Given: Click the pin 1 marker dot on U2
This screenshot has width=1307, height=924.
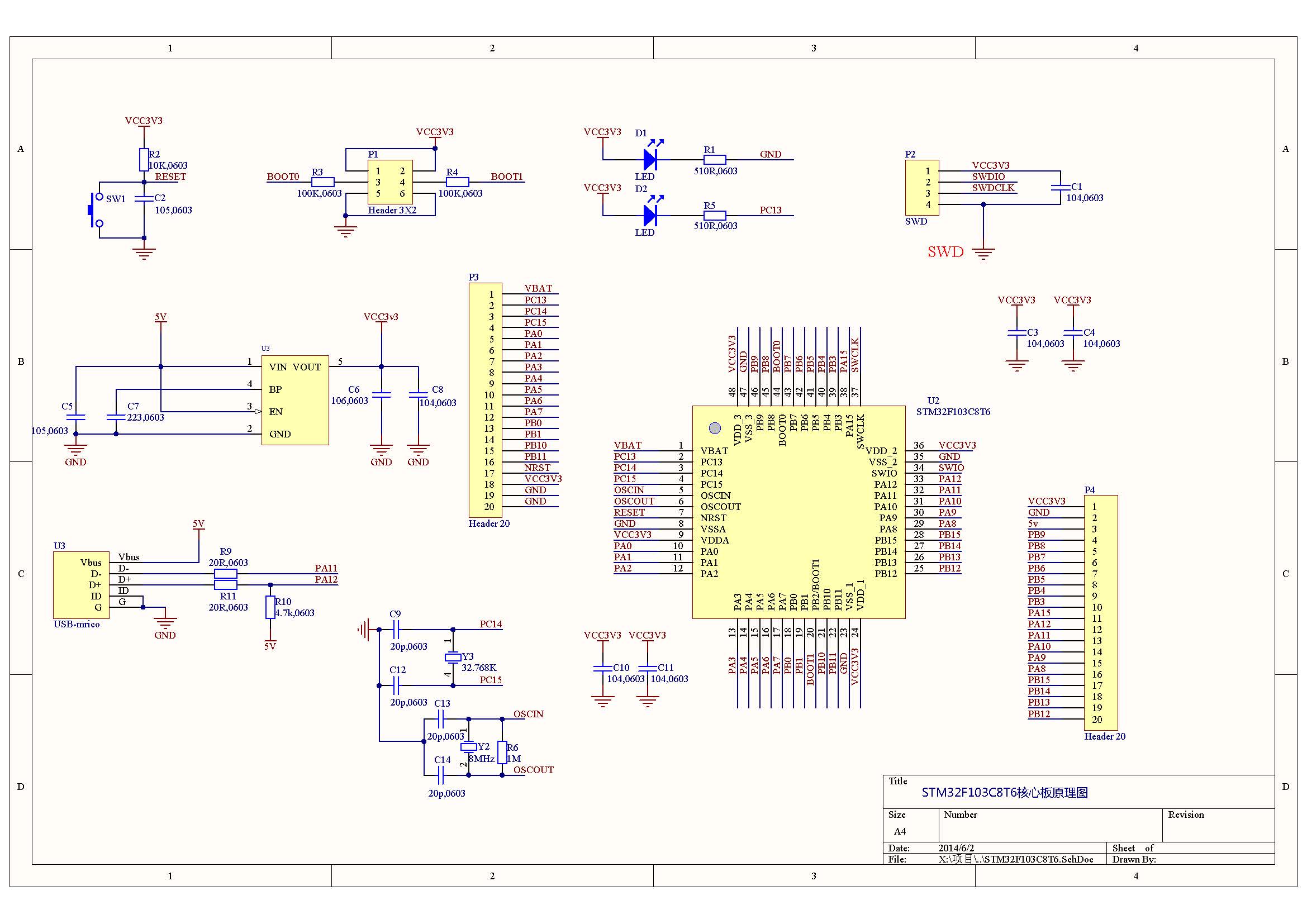Looking at the screenshot, I should [715, 428].
